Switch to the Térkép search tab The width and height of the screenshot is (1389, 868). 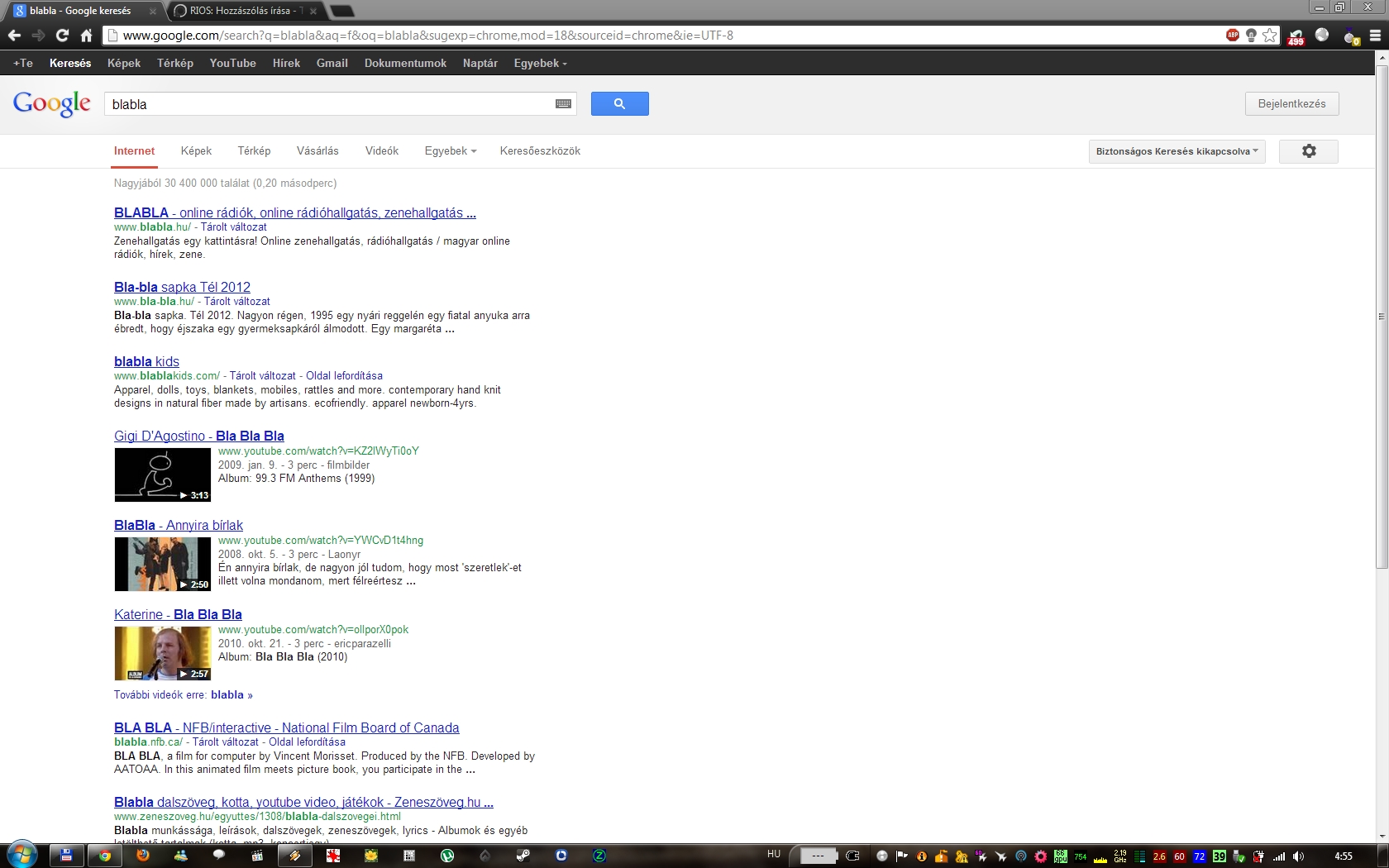point(254,151)
